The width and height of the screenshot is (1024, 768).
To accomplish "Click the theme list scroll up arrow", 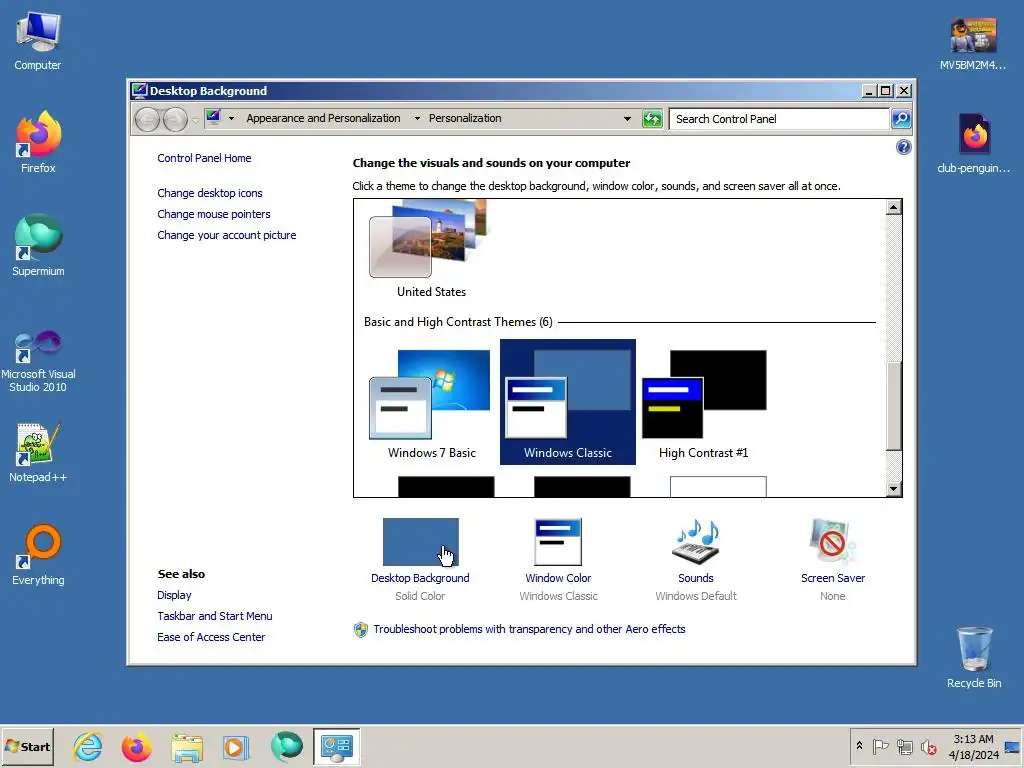I will point(893,207).
